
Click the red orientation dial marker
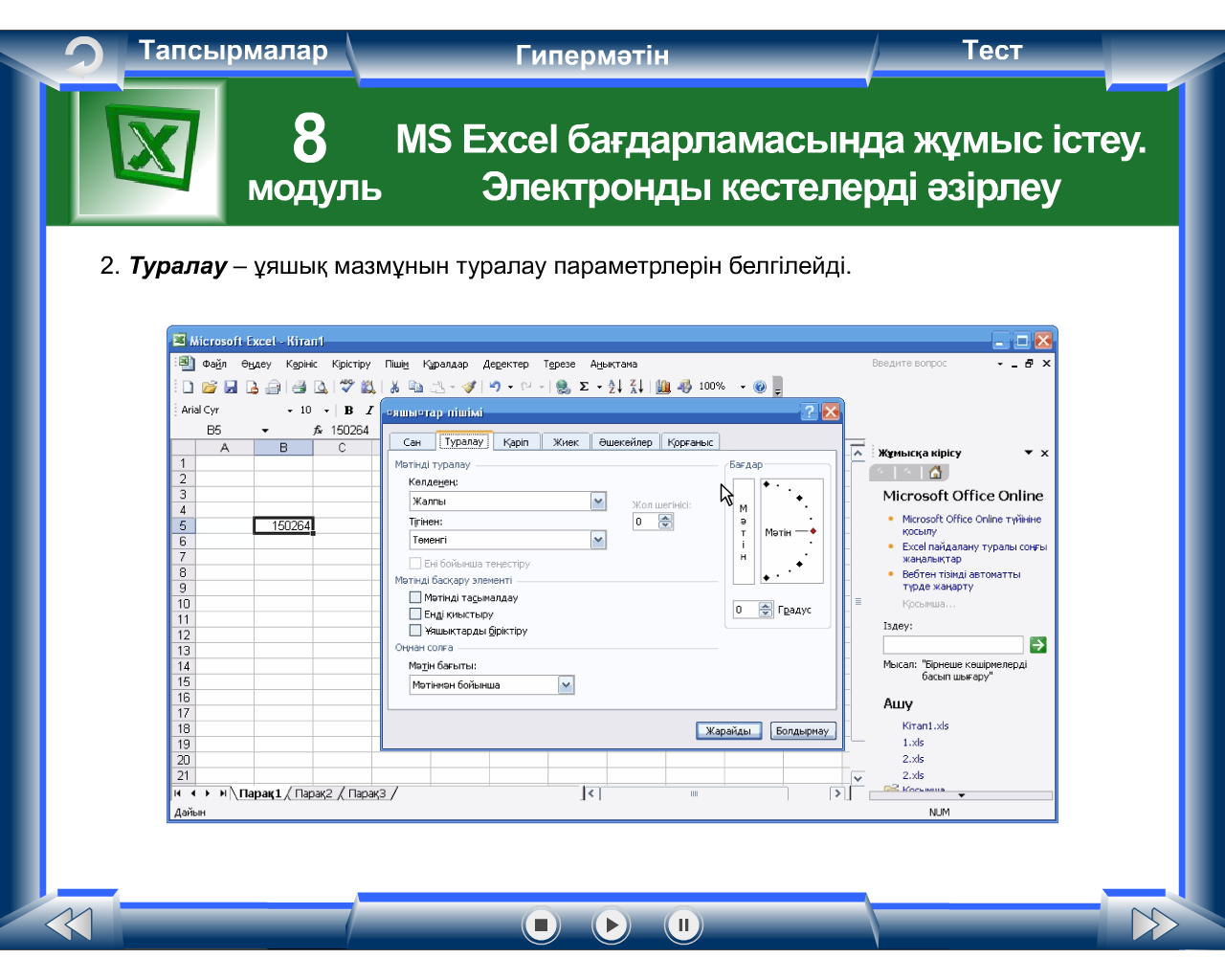tap(813, 531)
